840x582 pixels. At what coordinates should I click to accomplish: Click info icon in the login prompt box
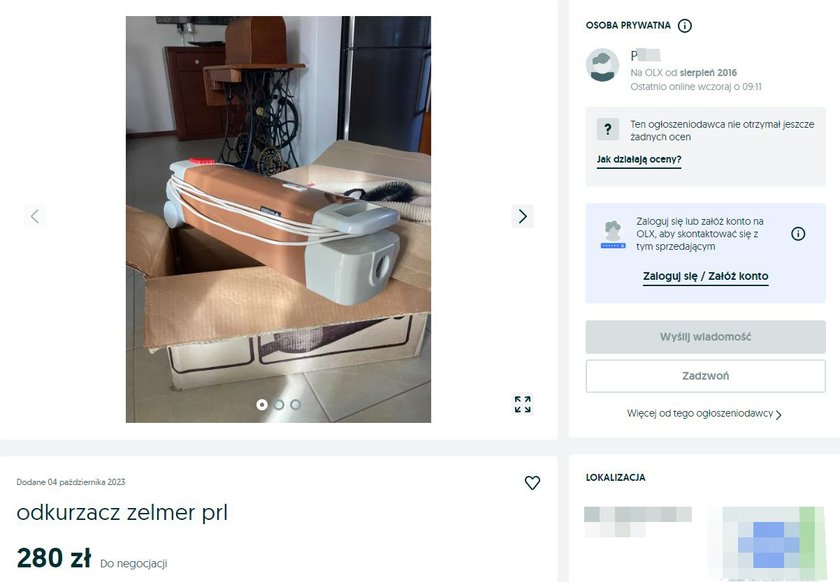(x=798, y=234)
